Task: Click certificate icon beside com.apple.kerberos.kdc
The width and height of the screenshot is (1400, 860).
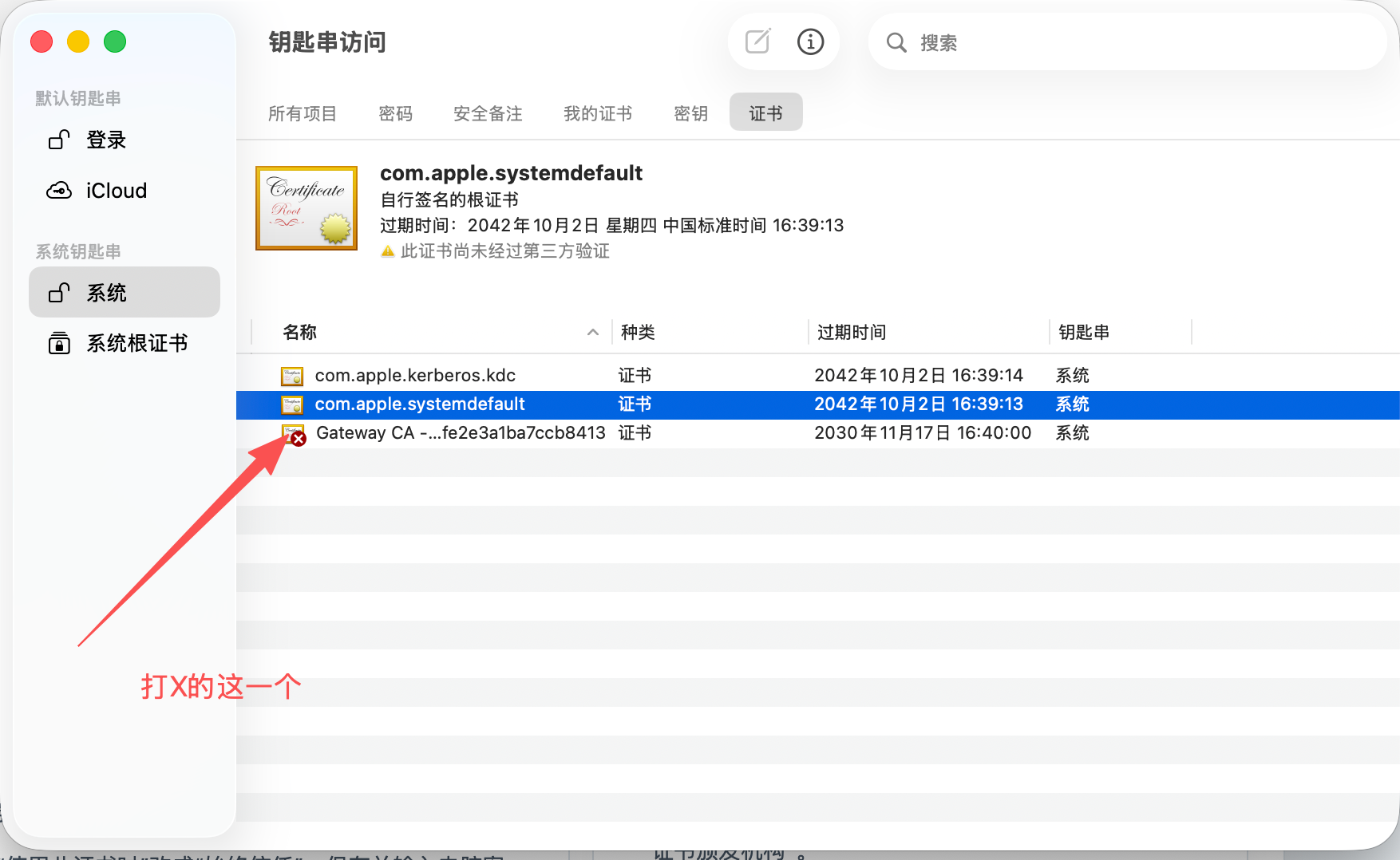Action: 292,376
